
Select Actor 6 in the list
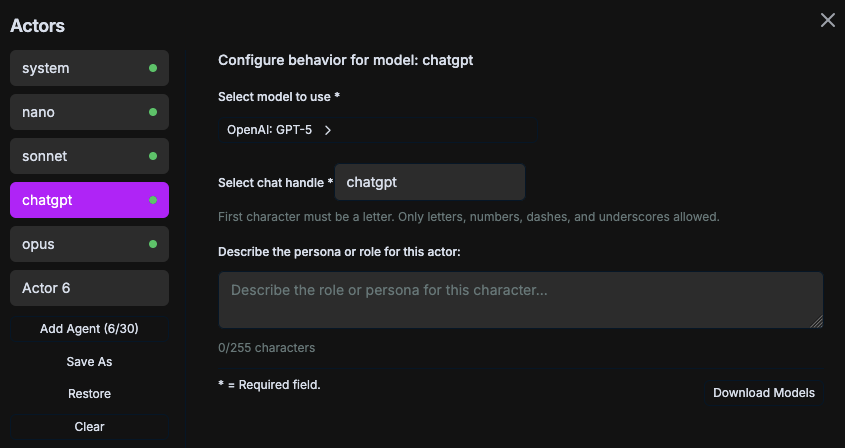[89, 288]
